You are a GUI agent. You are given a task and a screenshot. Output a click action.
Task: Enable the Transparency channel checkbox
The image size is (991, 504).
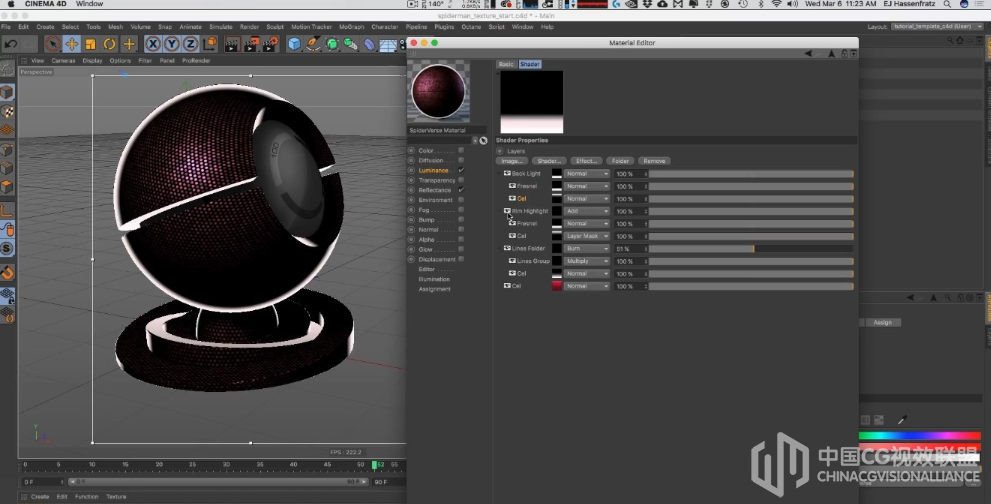(461, 180)
